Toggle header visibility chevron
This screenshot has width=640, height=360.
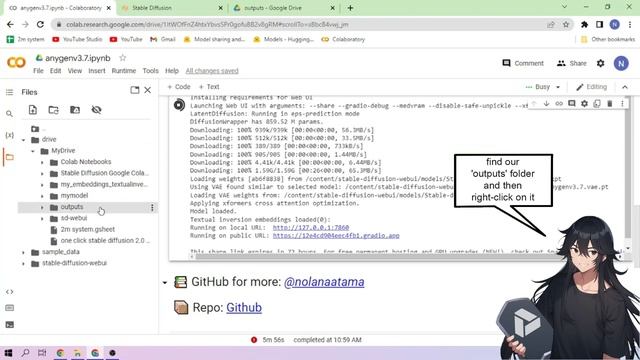point(625,87)
